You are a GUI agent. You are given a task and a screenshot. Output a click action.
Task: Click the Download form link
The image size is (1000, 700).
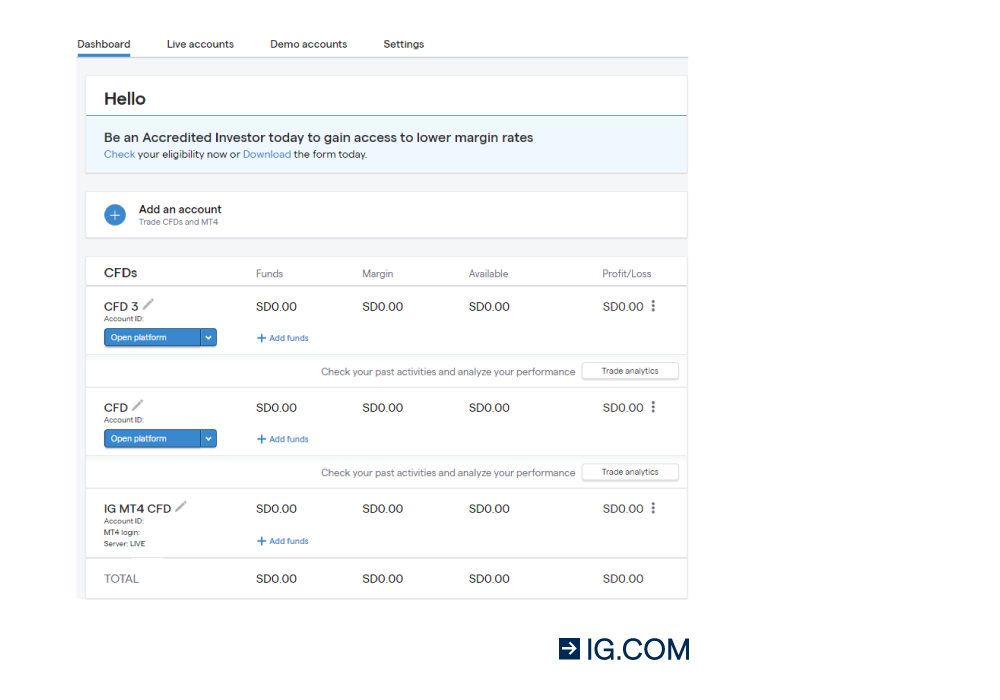[x=267, y=154]
